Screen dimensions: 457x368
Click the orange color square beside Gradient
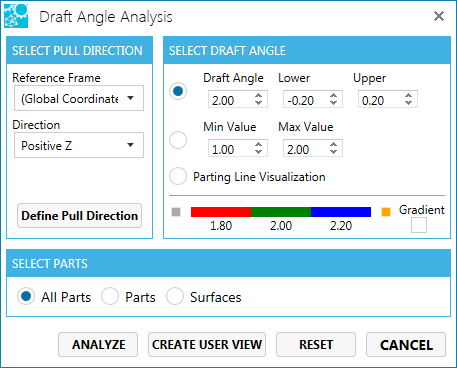[386, 212]
